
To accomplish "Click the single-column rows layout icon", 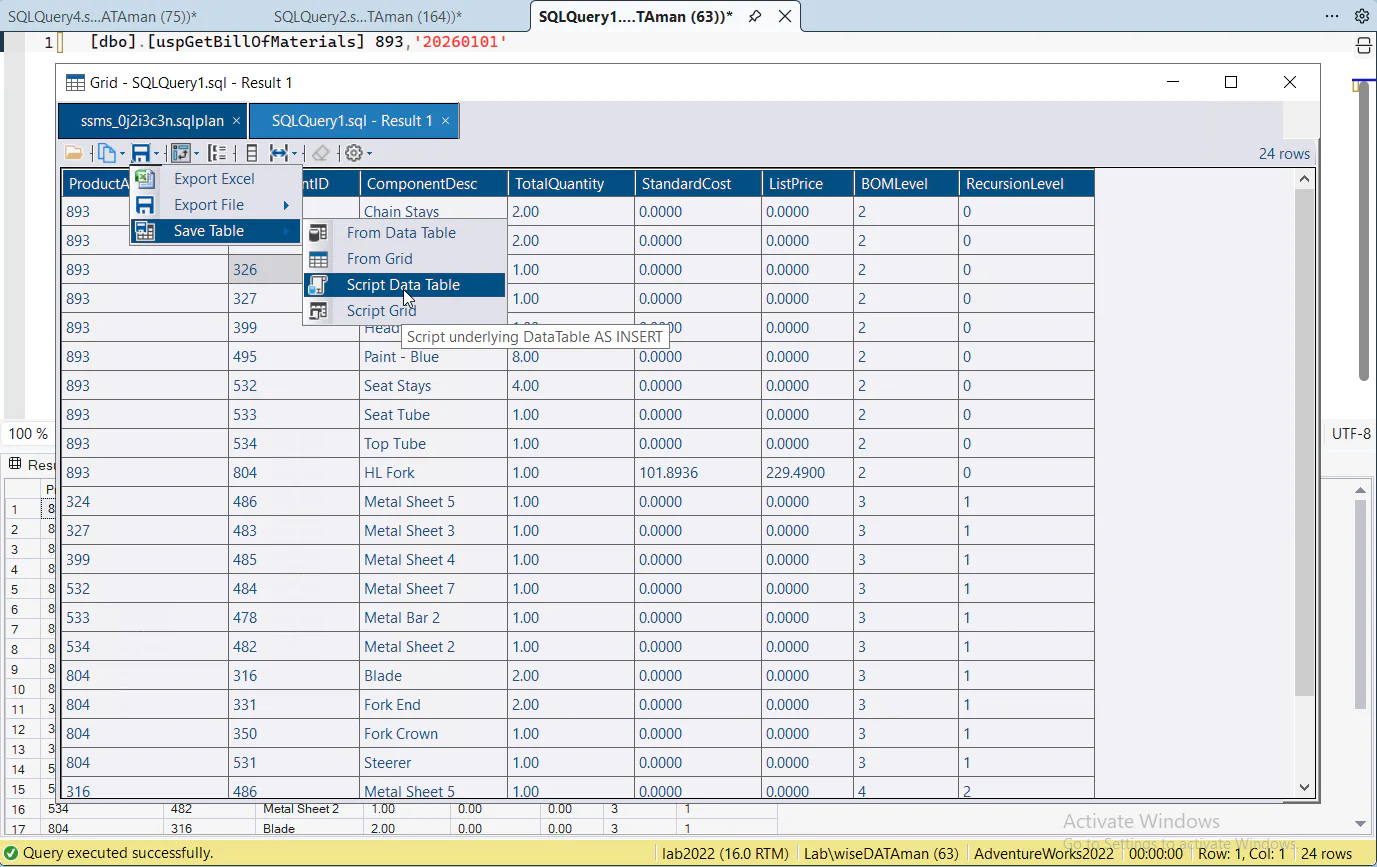I will 252,153.
